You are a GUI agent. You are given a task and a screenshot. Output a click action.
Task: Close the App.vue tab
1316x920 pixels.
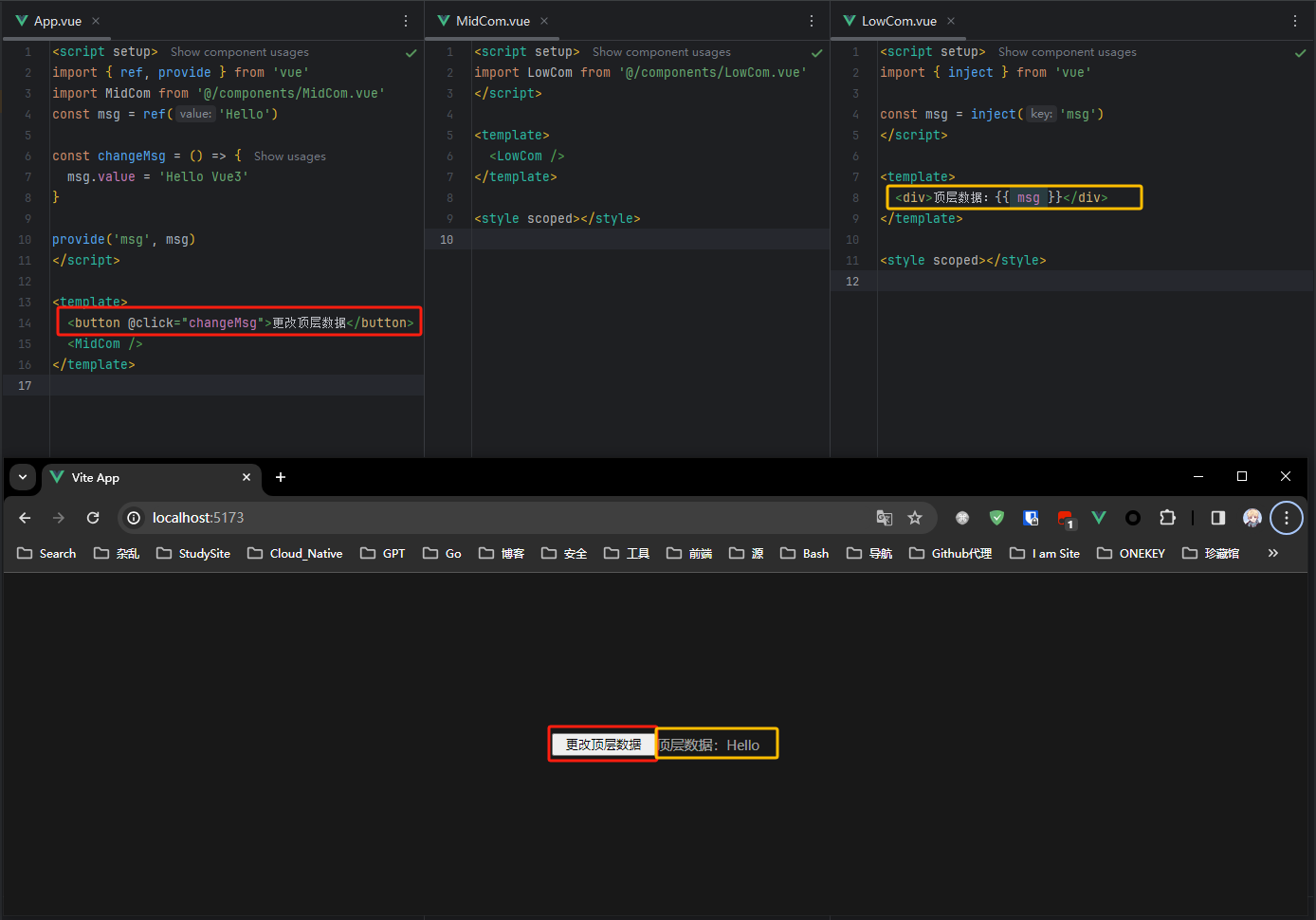pos(96,21)
